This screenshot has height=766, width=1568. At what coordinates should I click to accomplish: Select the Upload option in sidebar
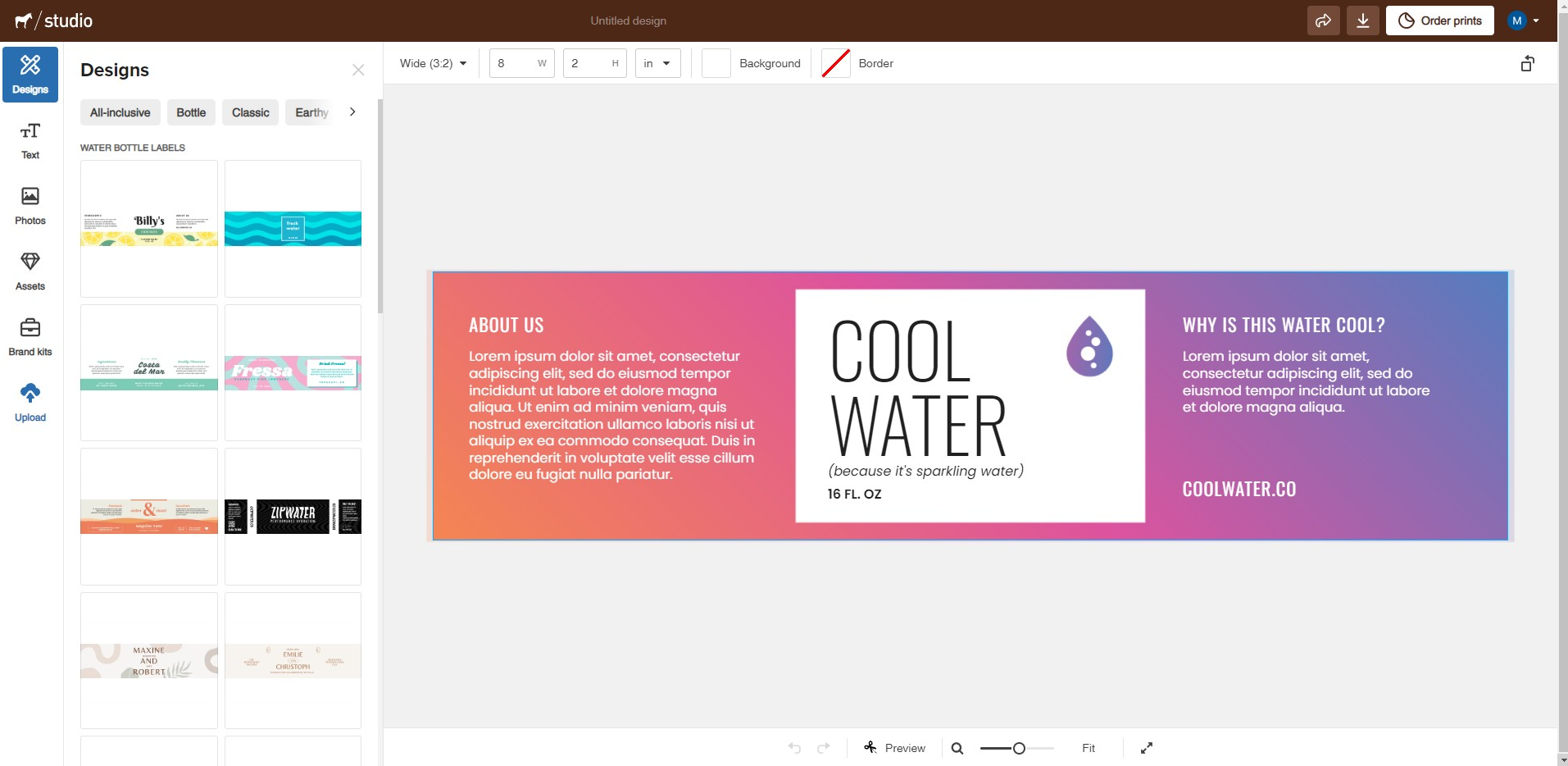(30, 402)
